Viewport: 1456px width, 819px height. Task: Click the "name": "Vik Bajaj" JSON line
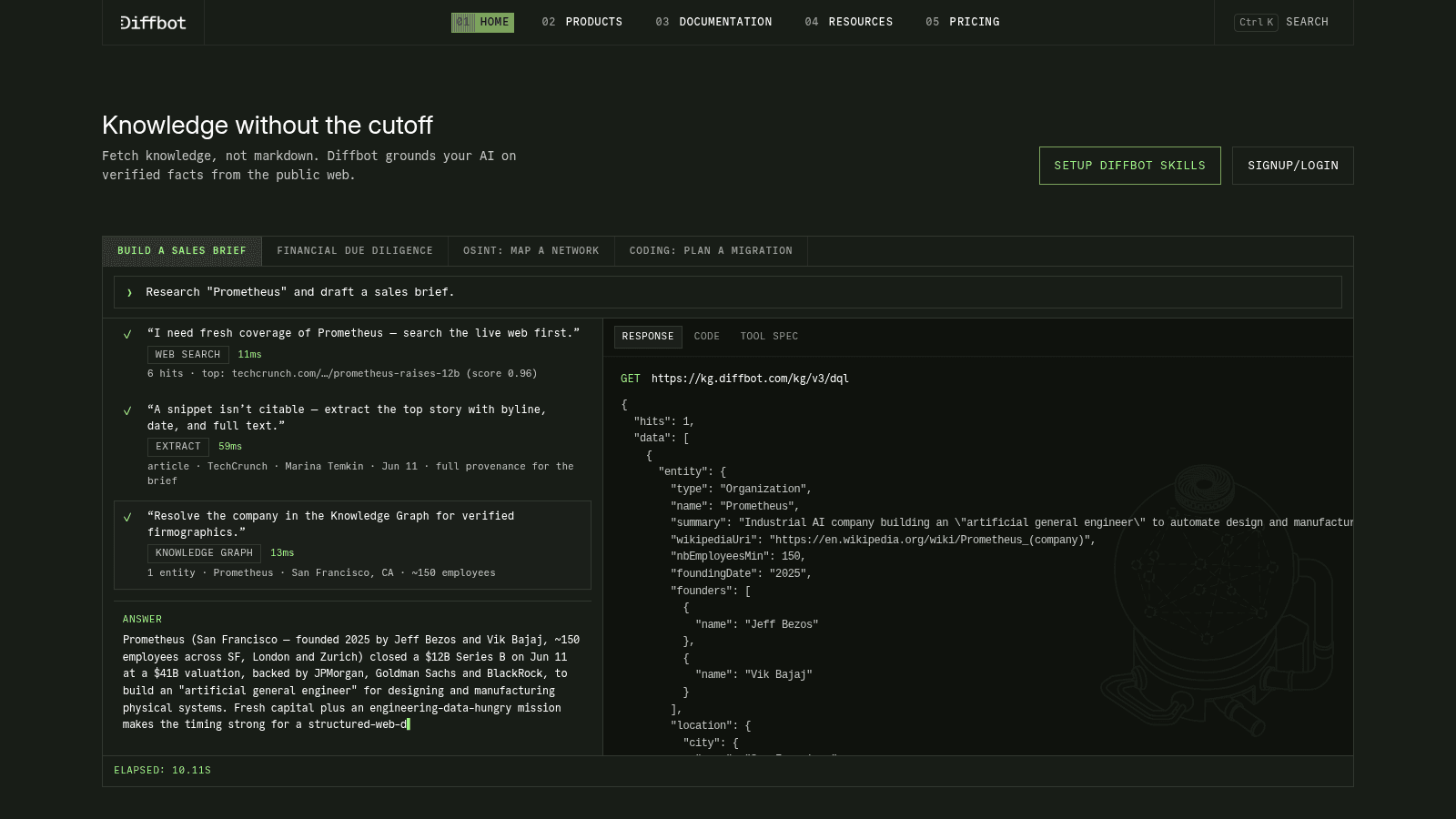[x=753, y=675]
